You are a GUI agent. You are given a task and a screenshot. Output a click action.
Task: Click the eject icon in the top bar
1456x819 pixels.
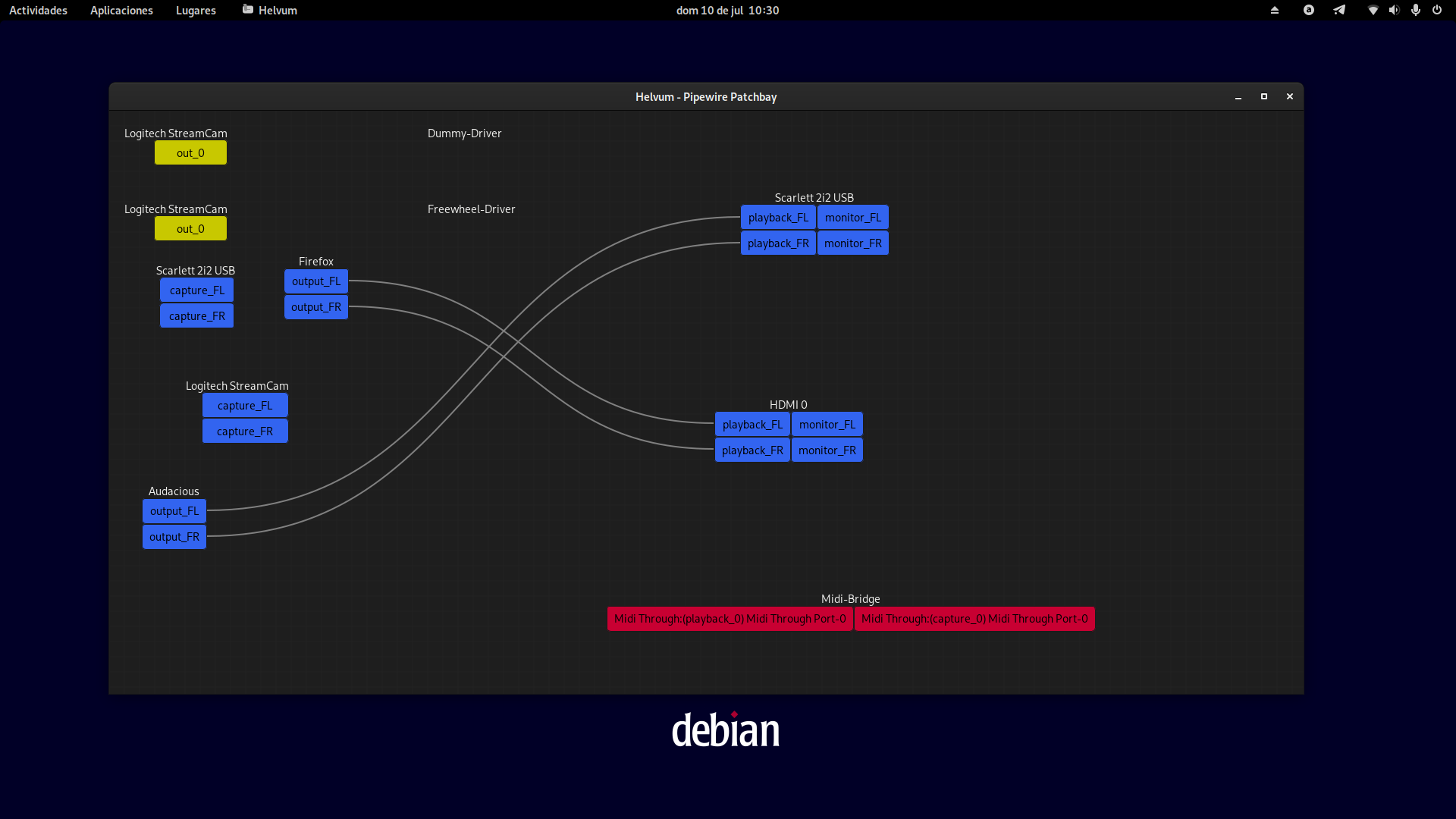(1275, 11)
